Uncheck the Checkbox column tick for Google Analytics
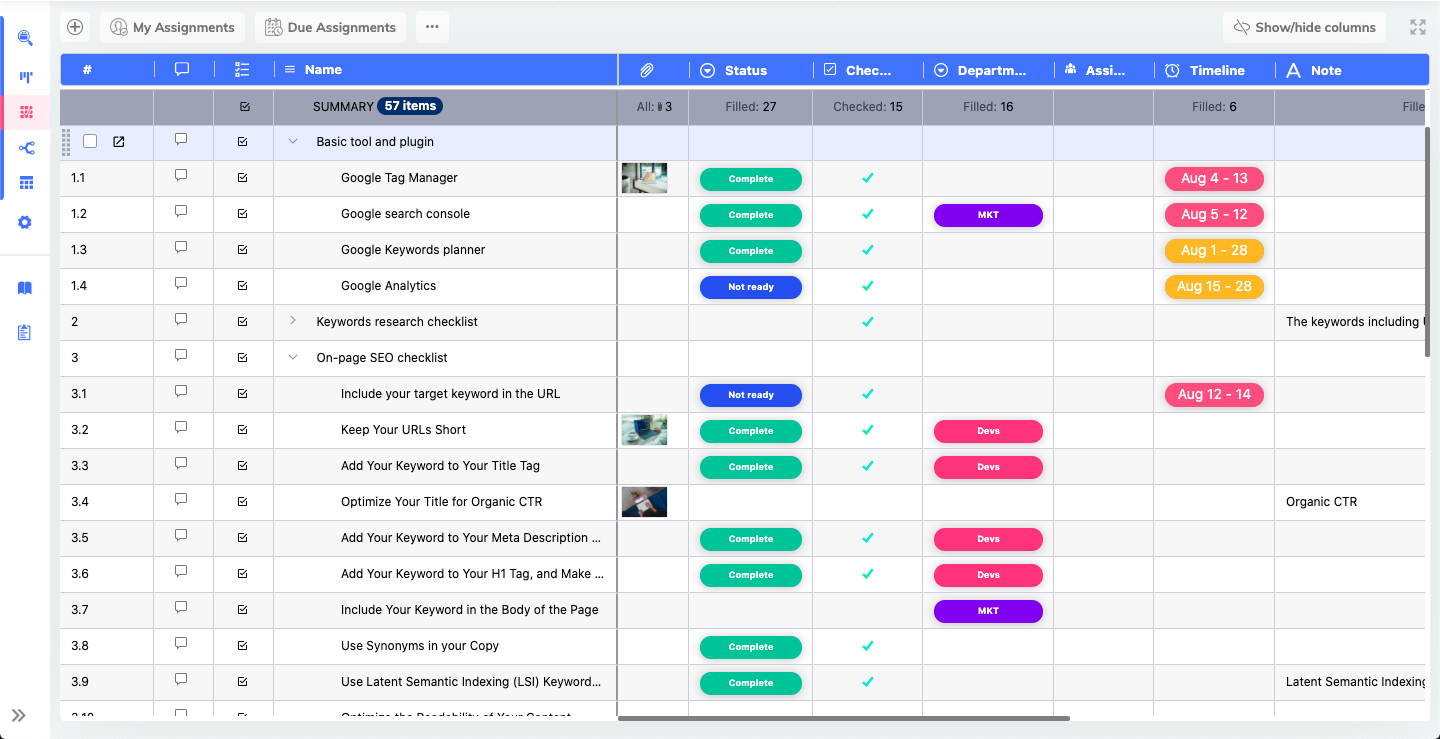1440x739 pixels. [868, 286]
